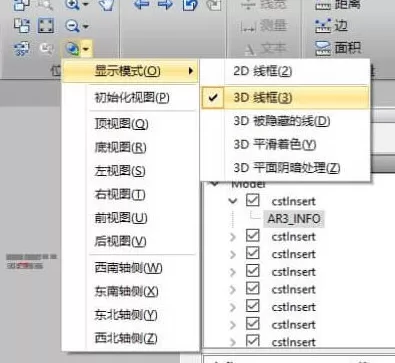The width and height of the screenshot is (395, 363).
Task: Select the checked 3D 线框(3) mode
Action: pyautogui.click(x=285, y=98)
